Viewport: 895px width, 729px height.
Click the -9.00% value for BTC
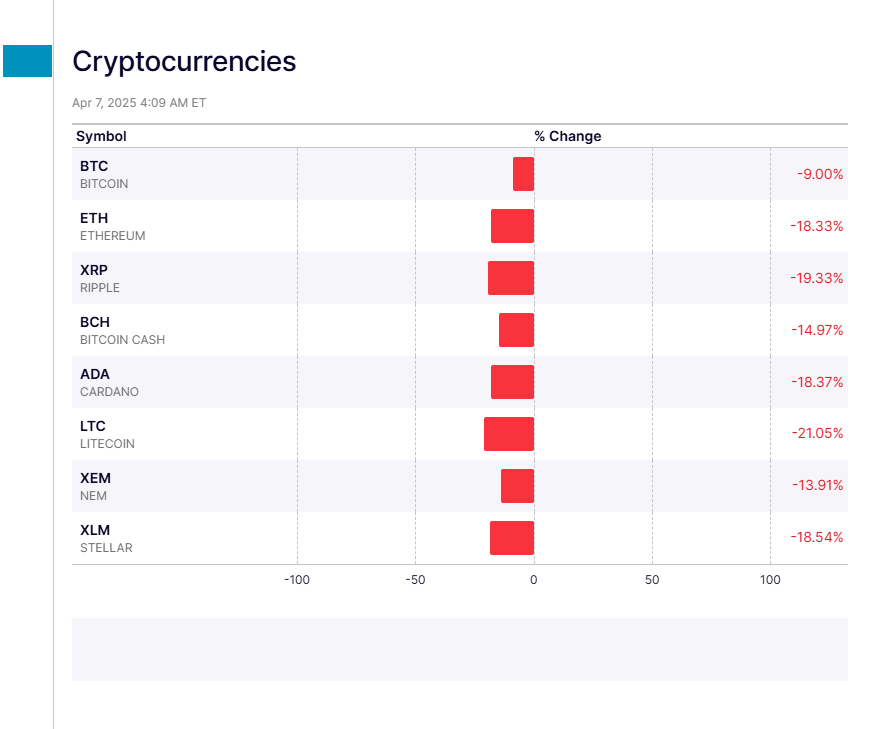[x=819, y=174]
